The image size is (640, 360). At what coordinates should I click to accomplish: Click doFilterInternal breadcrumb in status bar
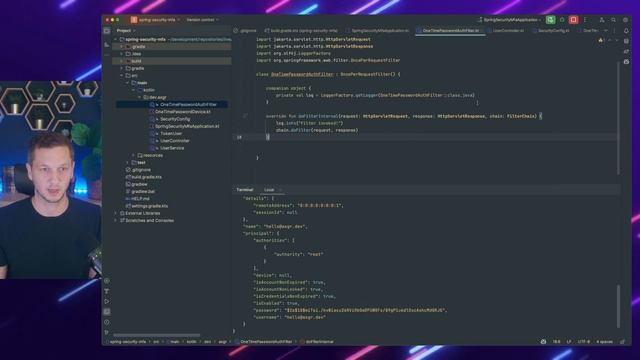point(318,342)
